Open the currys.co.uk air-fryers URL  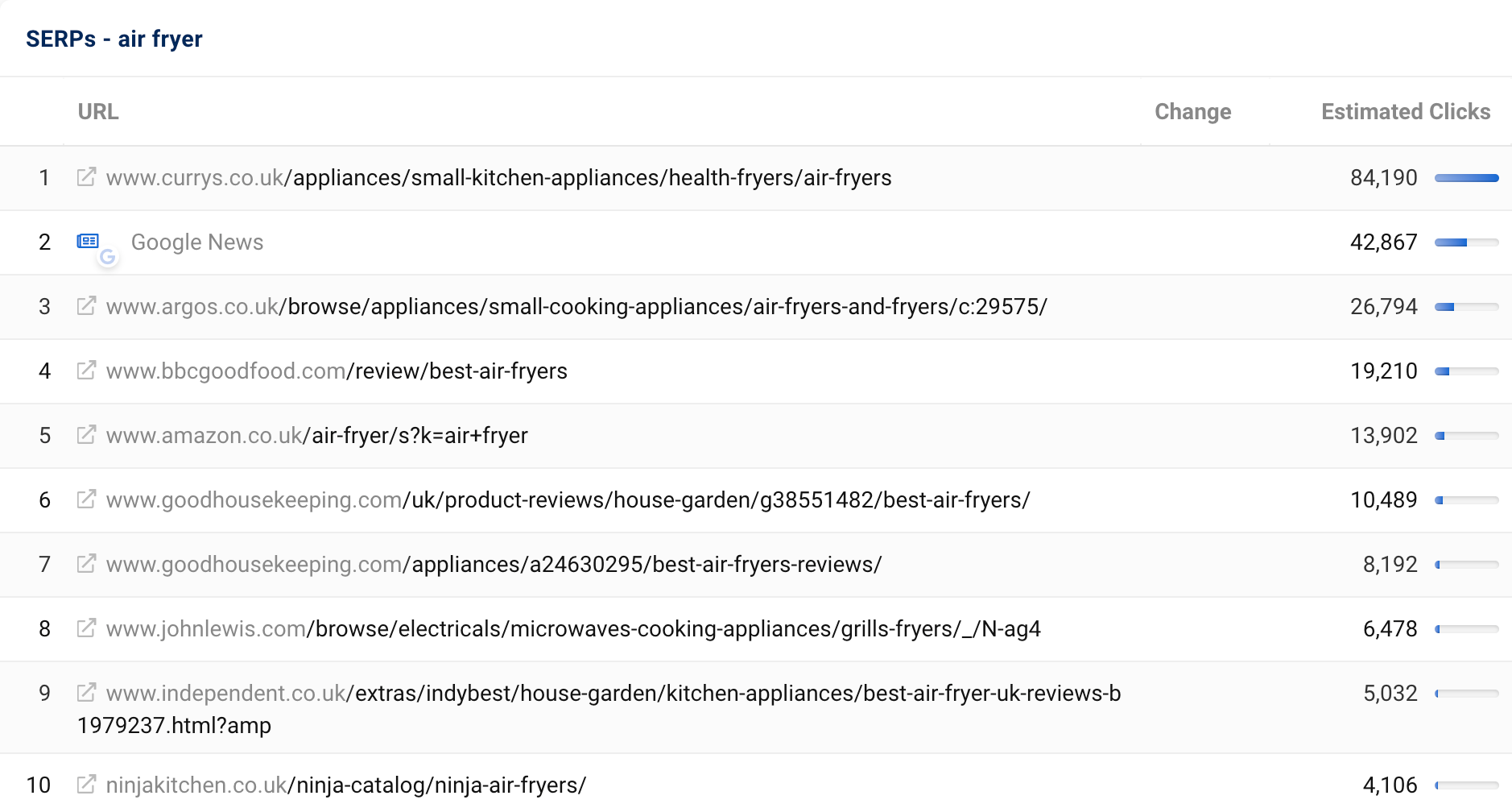point(498,177)
